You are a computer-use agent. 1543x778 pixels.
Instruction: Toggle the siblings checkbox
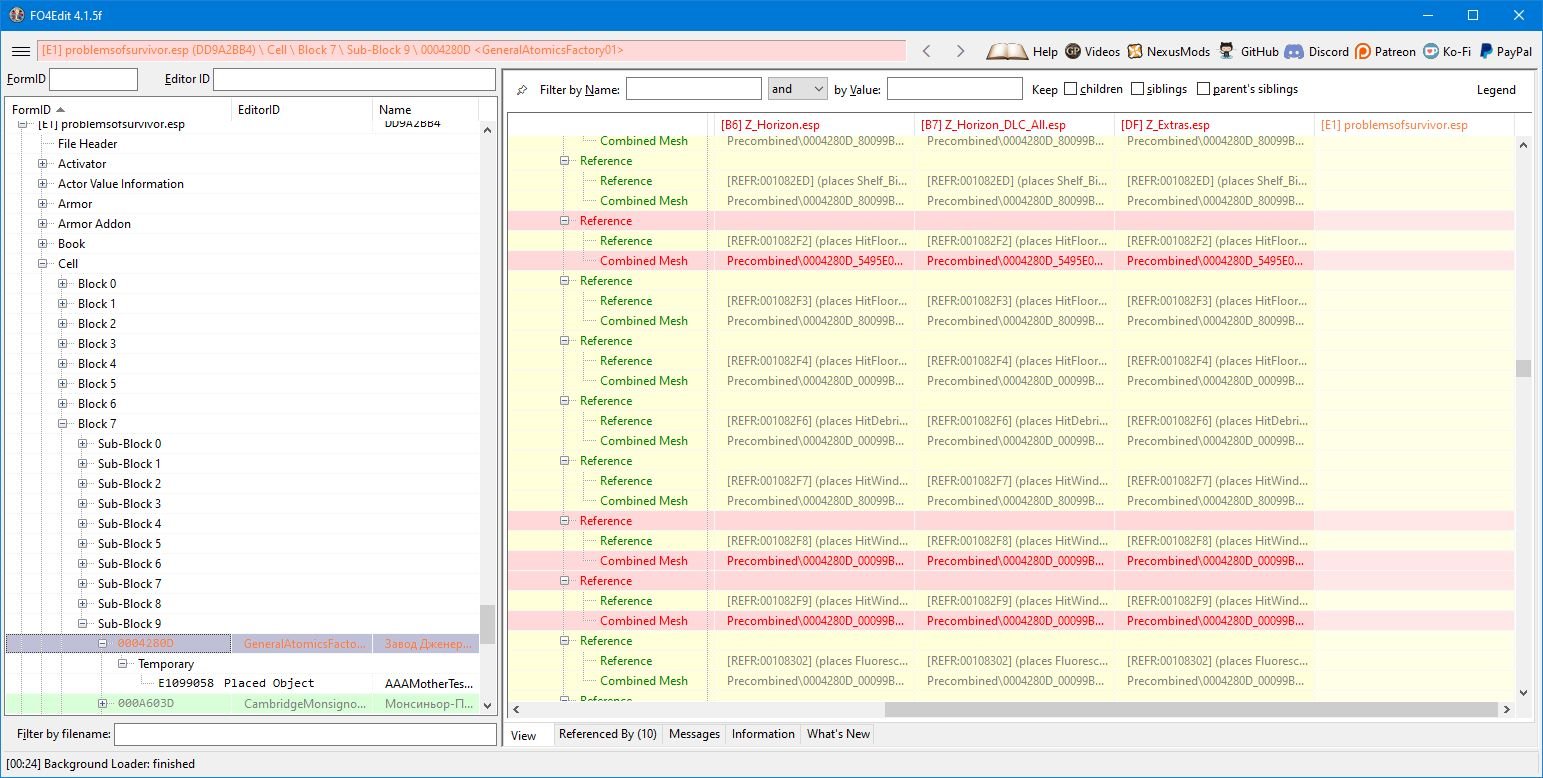pyautogui.click(x=1138, y=89)
